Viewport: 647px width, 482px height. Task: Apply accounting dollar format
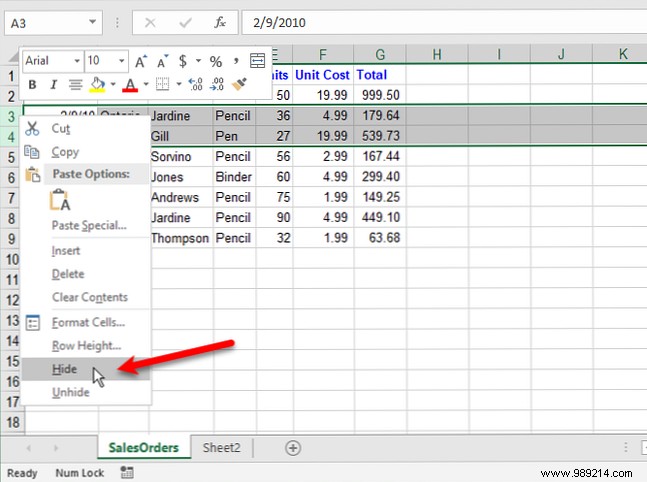coord(183,61)
